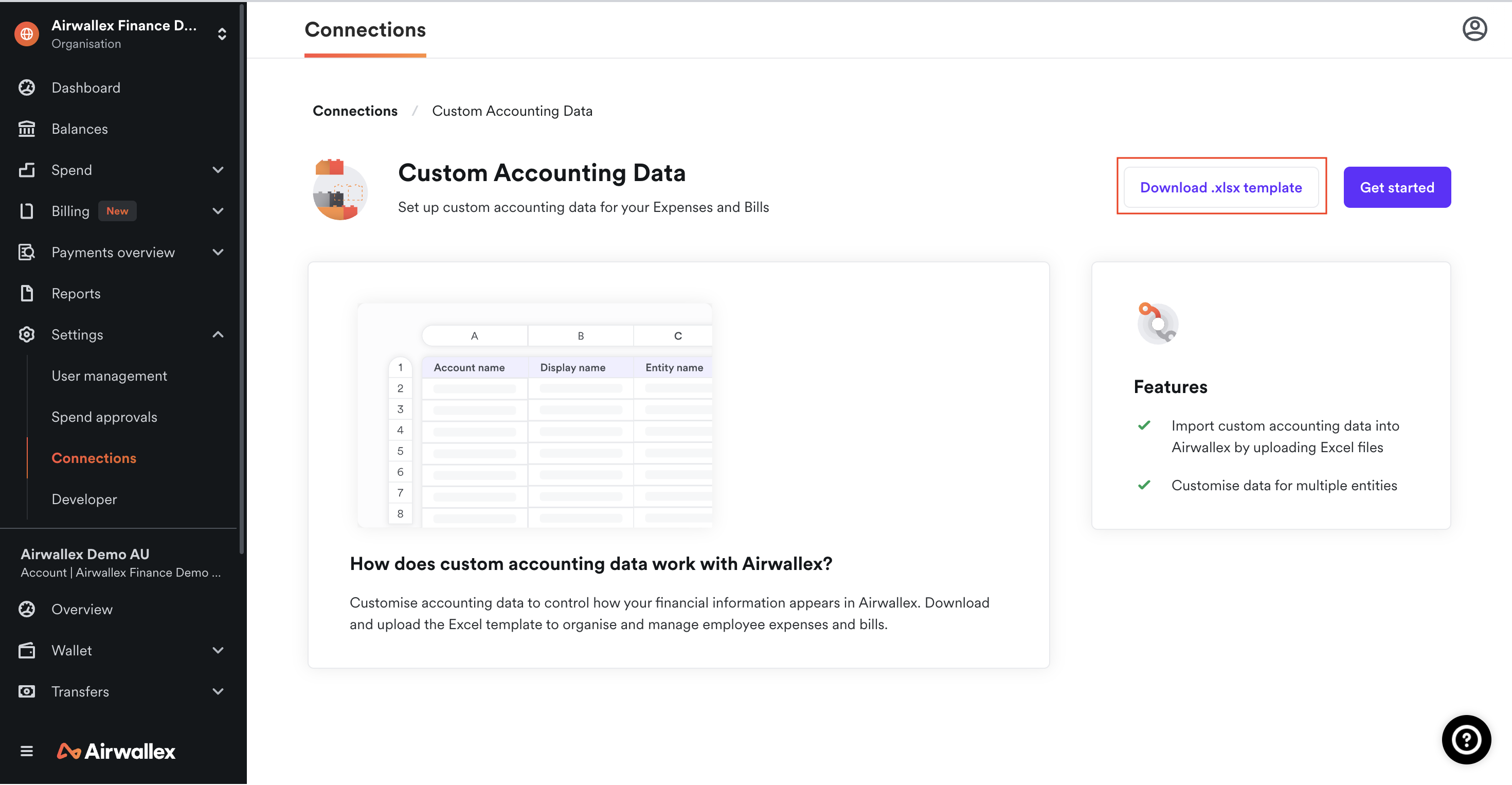Image resolution: width=1512 pixels, height=785 pixels.
Task: Click the Payments overview icon
Action: point(26,252)
